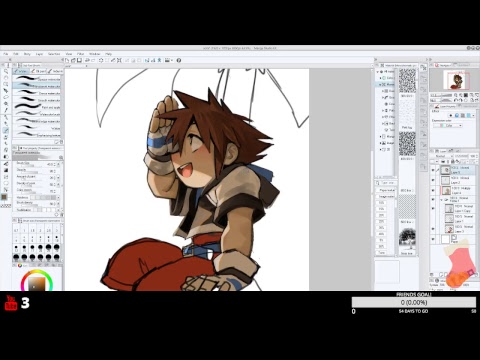Click the Undo icon in the toolbar

87,60
